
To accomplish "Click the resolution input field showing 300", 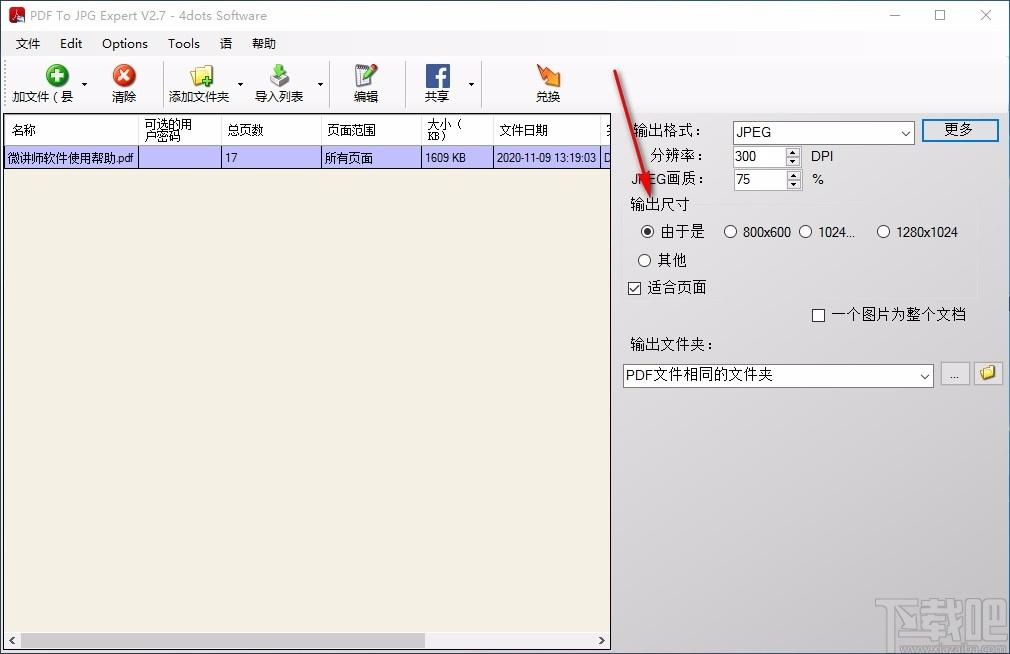I will click(x=759, y=157).
